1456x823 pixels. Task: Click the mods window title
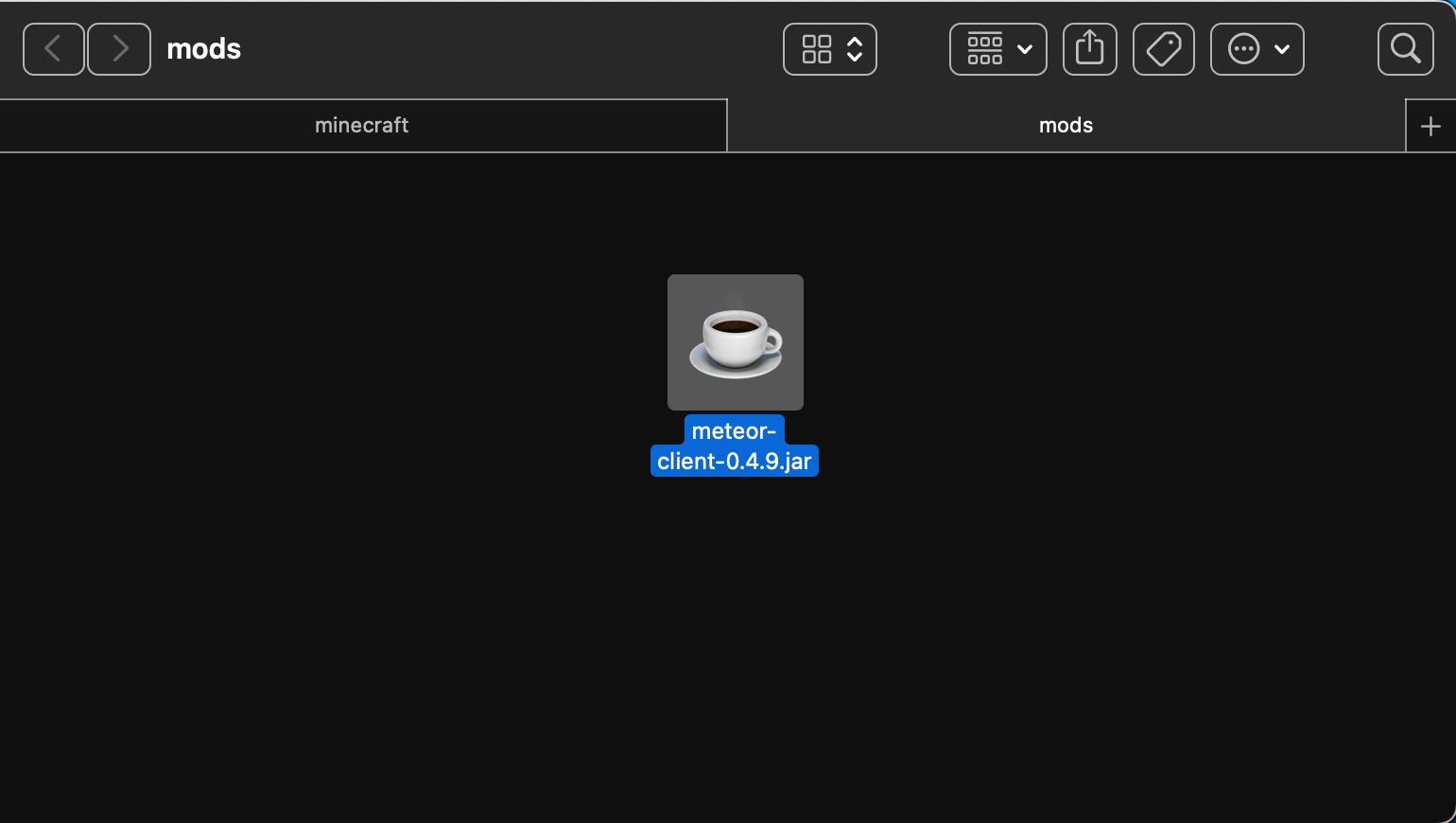[203, 48]
